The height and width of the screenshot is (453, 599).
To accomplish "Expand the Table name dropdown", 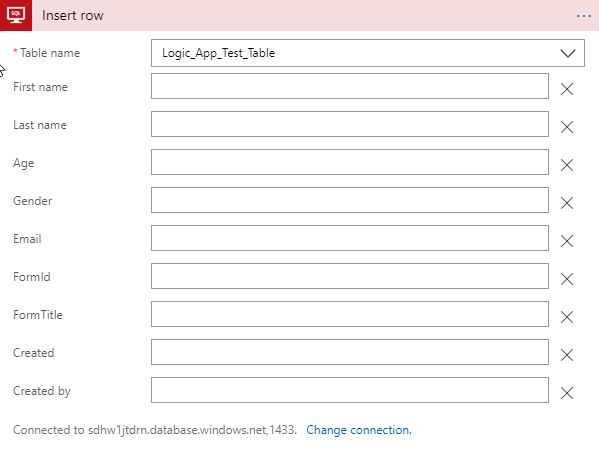I will 367,53.
